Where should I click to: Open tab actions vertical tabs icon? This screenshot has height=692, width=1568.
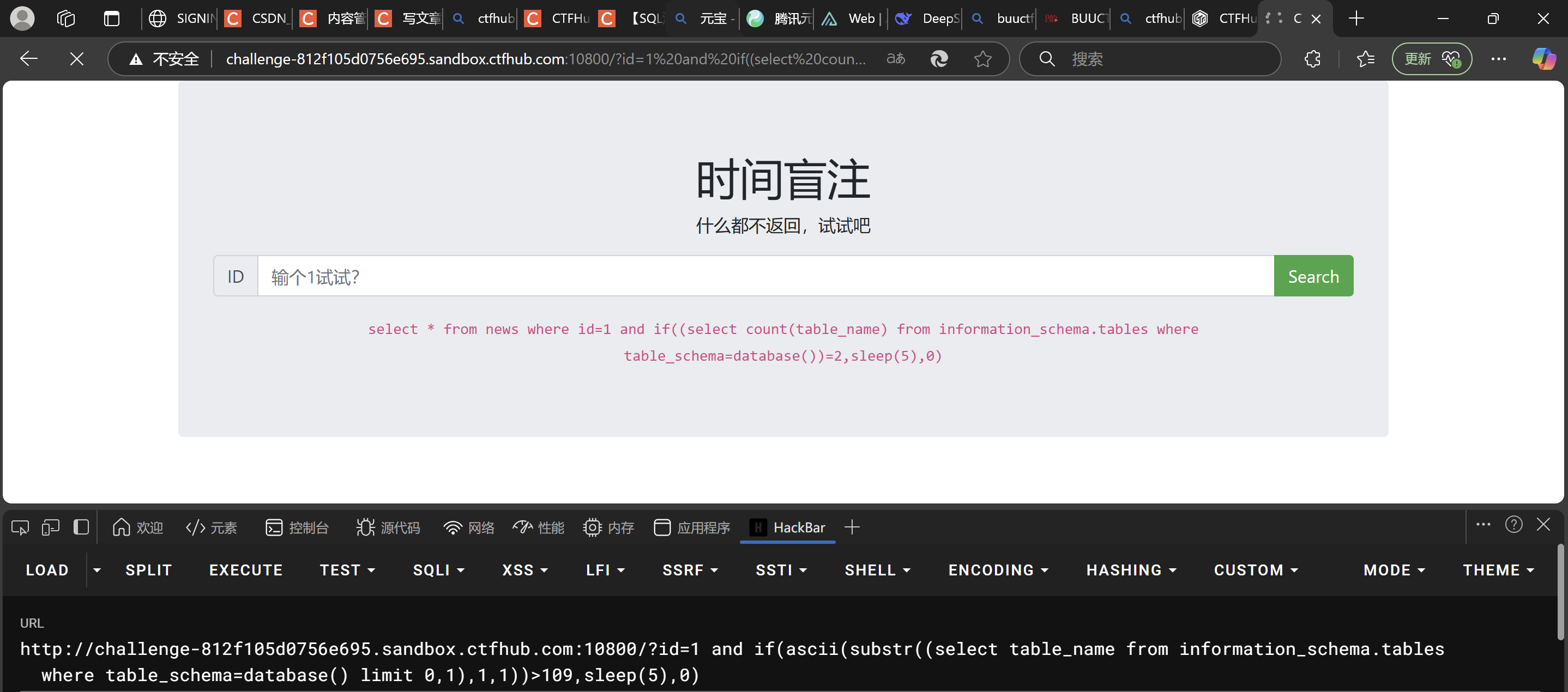pos(111,18)
